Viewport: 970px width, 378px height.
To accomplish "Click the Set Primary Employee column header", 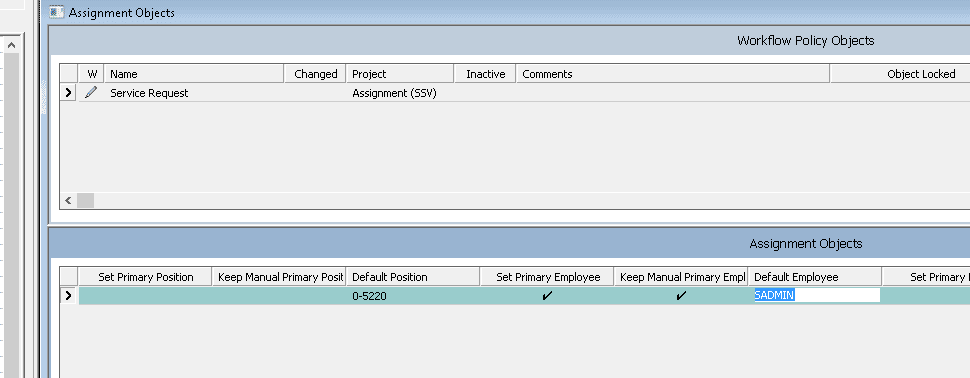I will [x=547, y=277].
